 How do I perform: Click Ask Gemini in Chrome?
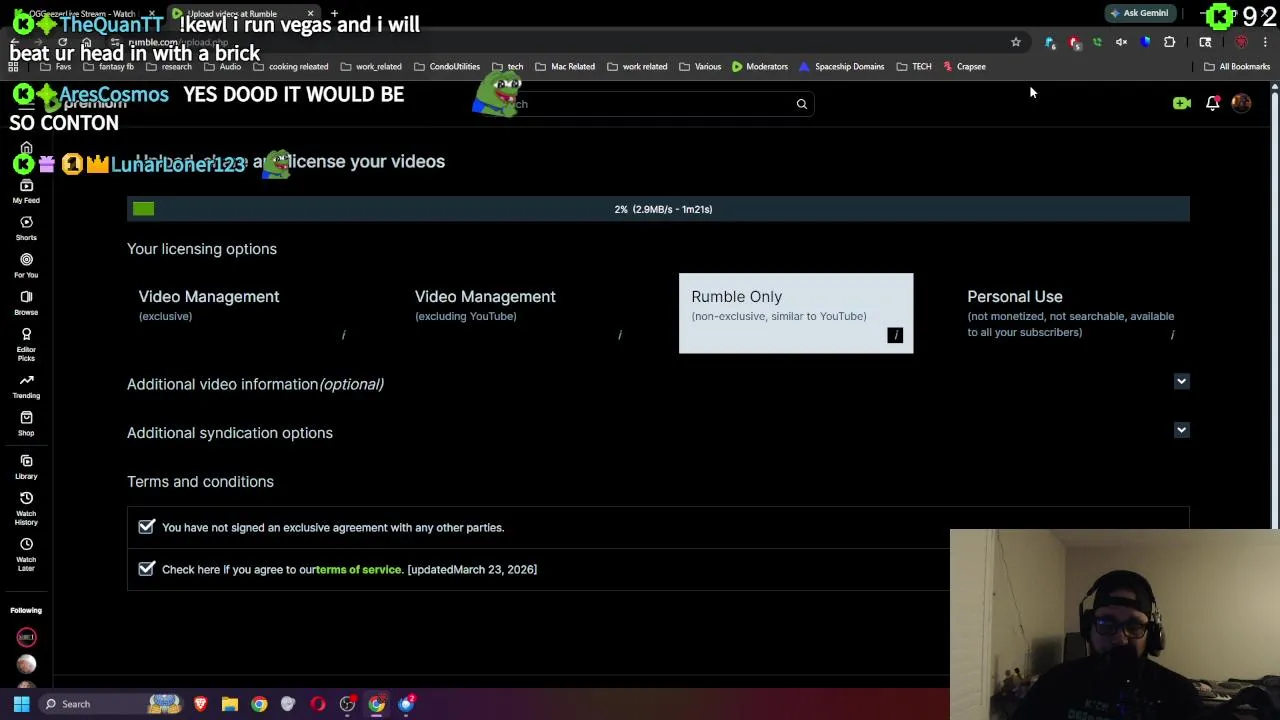coord(1138,13)
